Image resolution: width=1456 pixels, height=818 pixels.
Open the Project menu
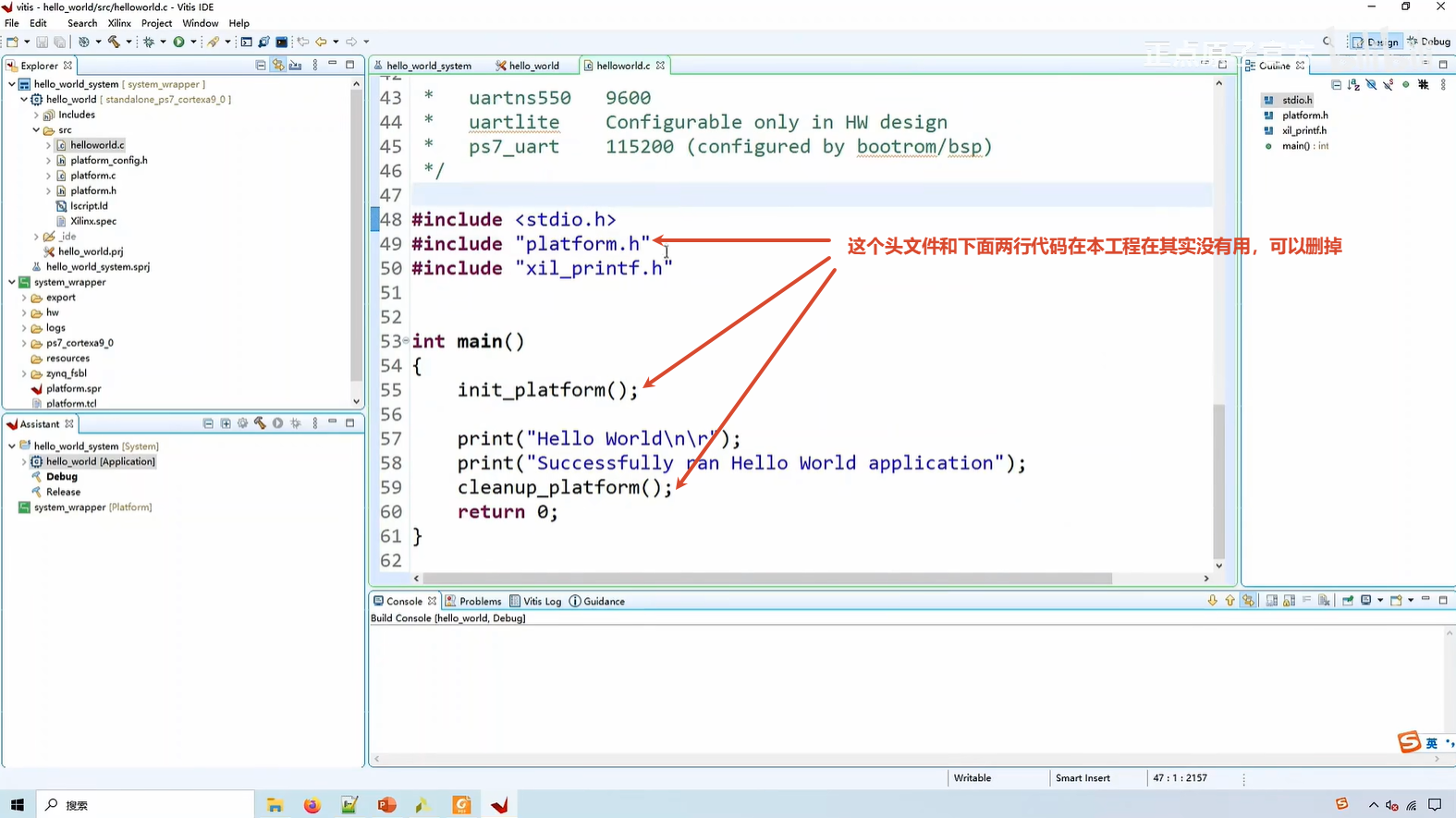(156, 23)
